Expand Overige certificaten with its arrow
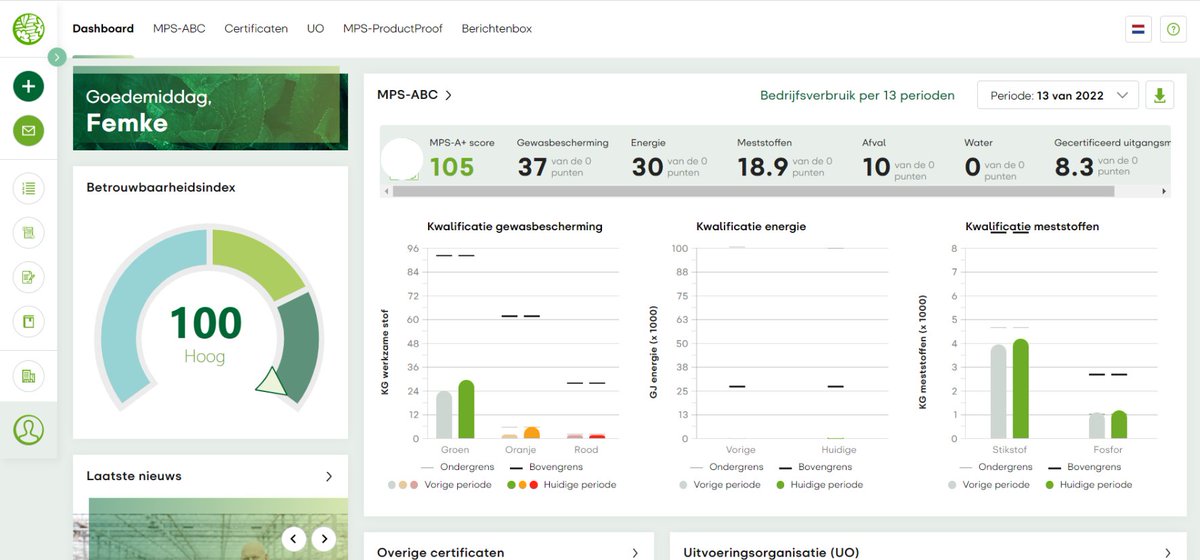 (635, 552)
